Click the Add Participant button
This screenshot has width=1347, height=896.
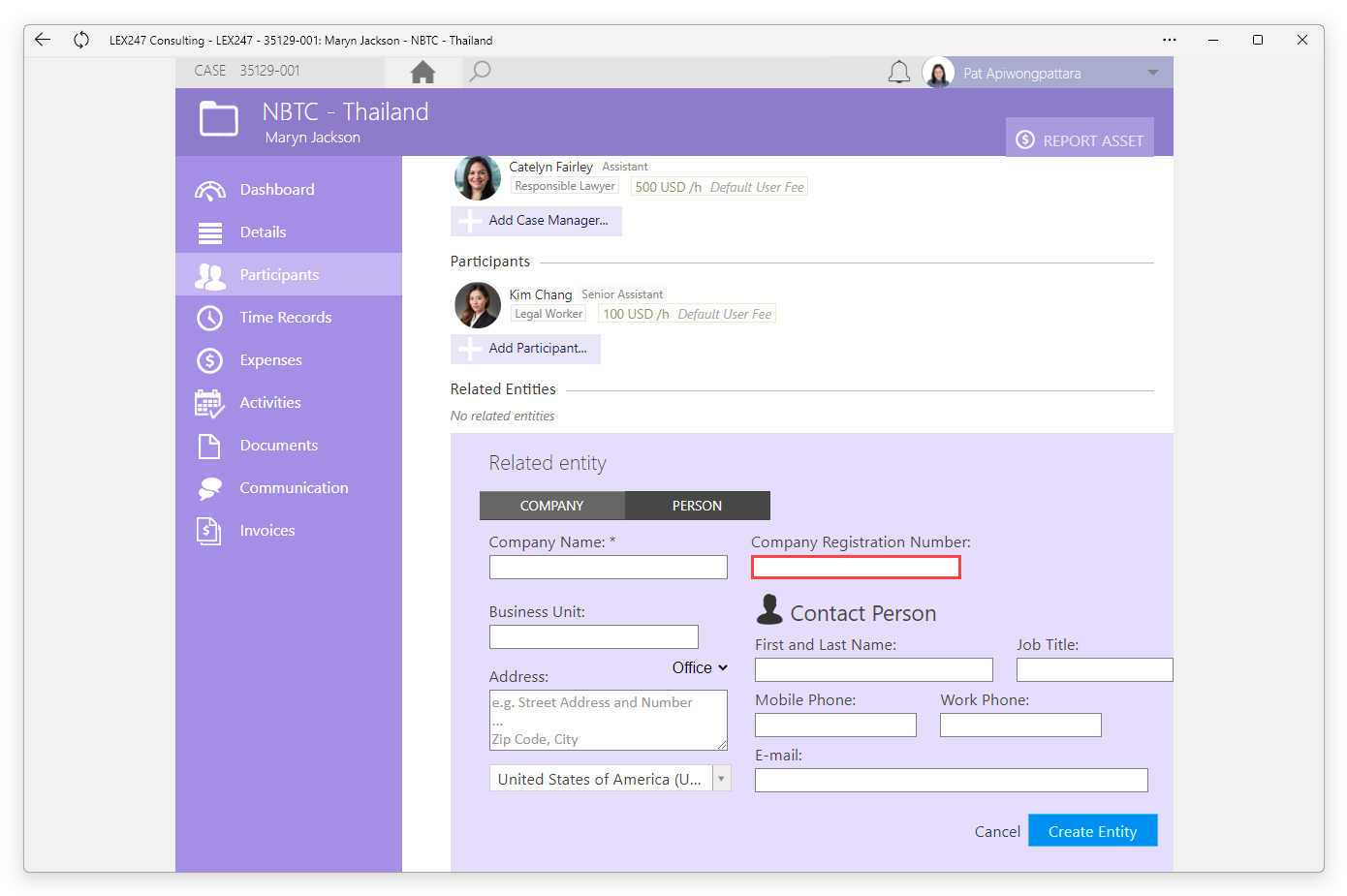525,349
